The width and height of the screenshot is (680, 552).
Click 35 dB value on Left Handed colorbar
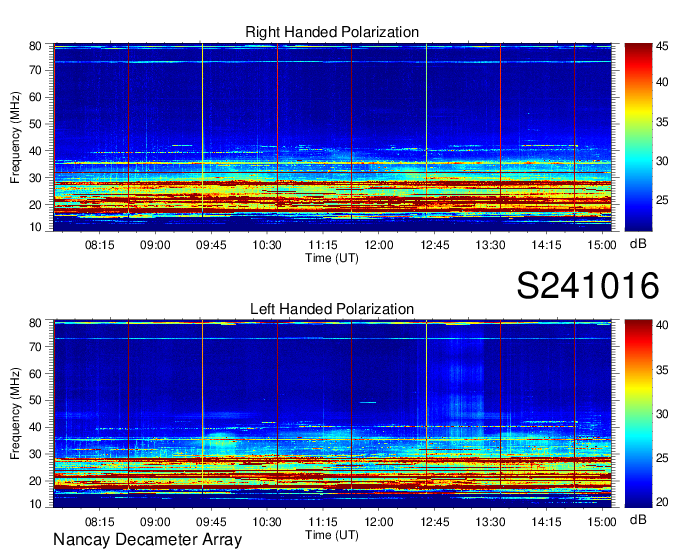662,370
